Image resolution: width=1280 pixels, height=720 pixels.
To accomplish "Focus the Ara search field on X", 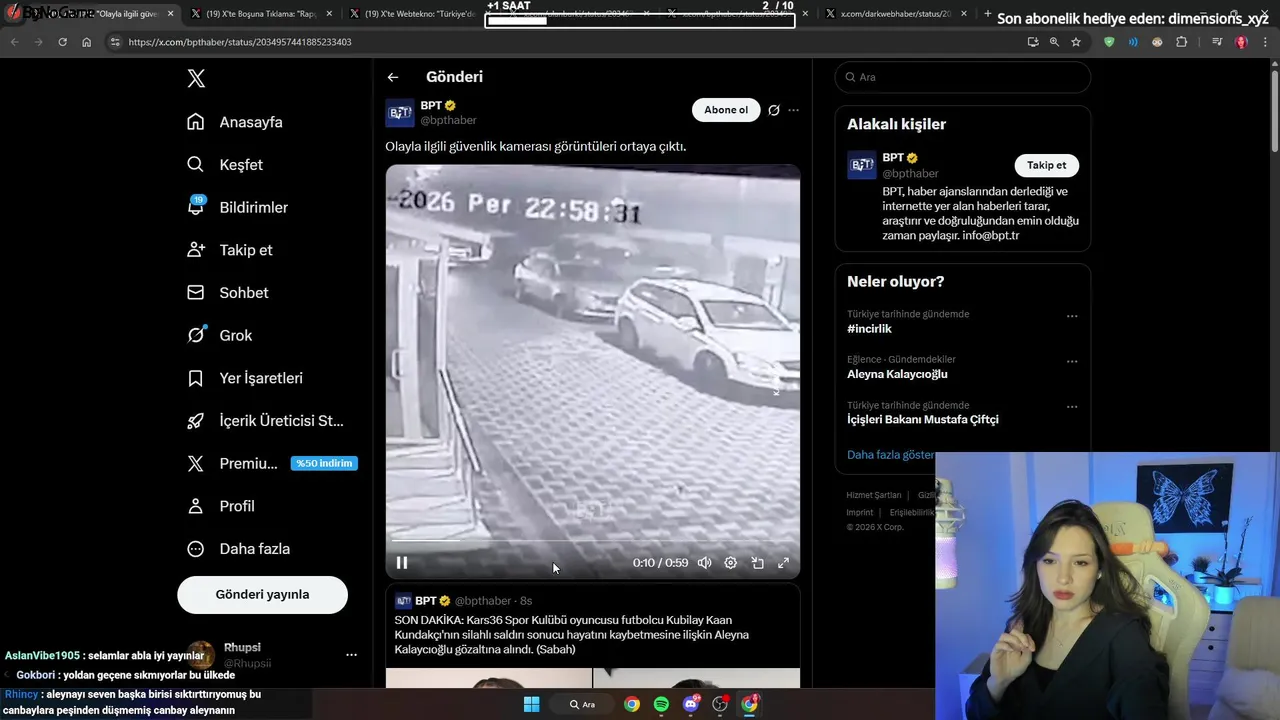I will coord(963,77).
